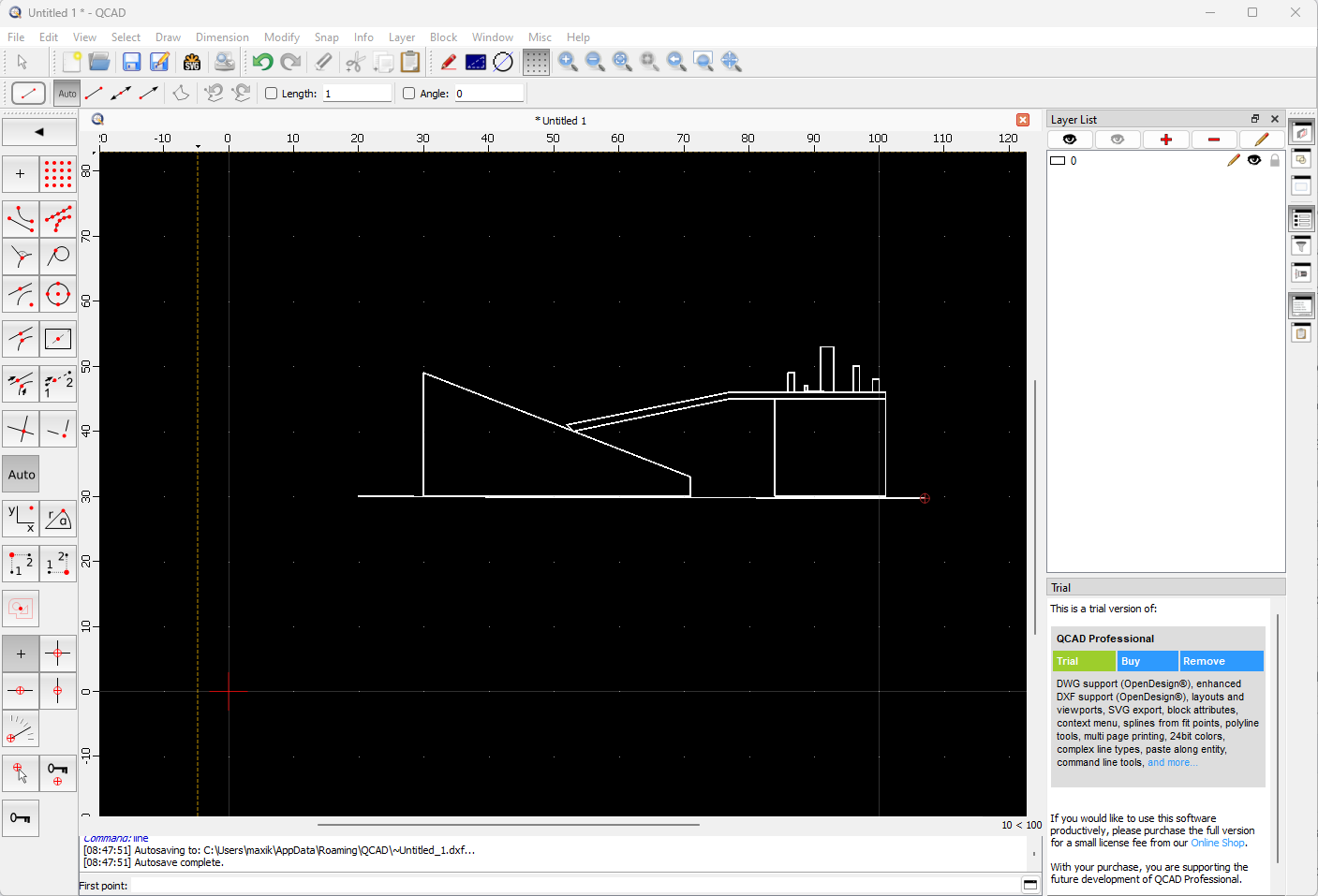Viewport: 1318px width, 896px height.
Task: Select snap to points on entity tool
Action: pyautogui.click(x=58, y=219)
